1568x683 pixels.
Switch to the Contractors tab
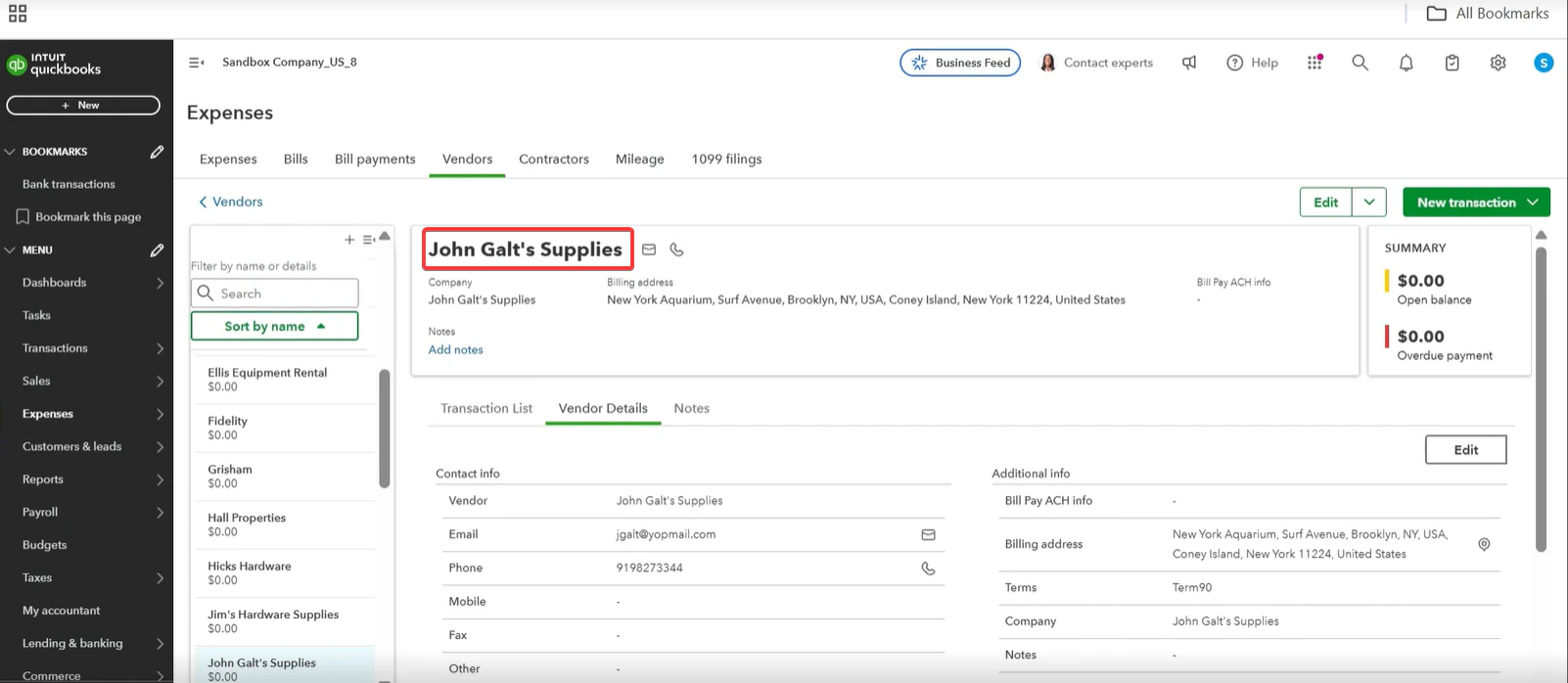[554, 159]
